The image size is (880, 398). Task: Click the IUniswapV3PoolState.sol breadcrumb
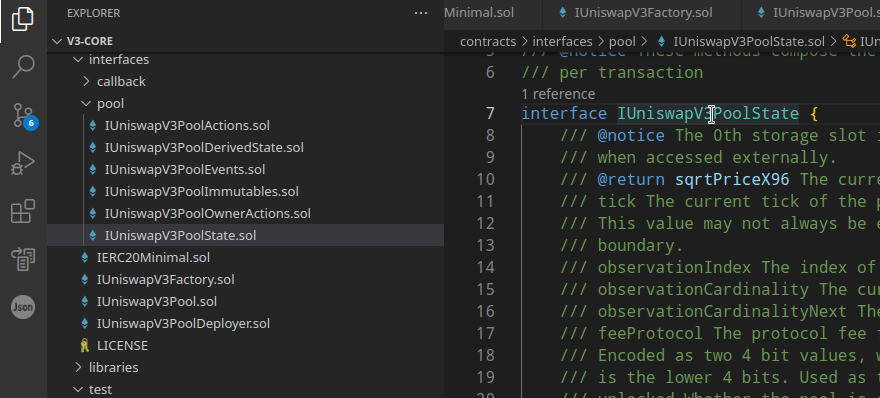(x=749, y=42)
